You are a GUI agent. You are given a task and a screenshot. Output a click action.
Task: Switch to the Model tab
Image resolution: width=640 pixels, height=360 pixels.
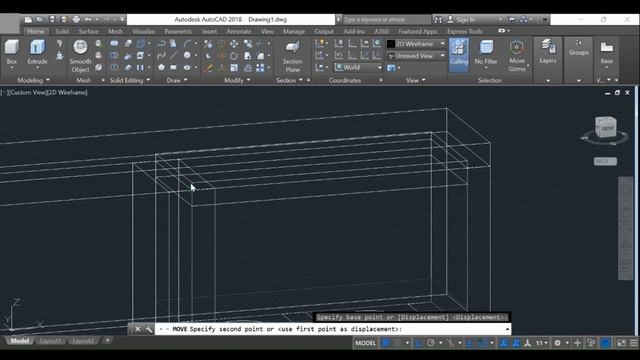20,341
